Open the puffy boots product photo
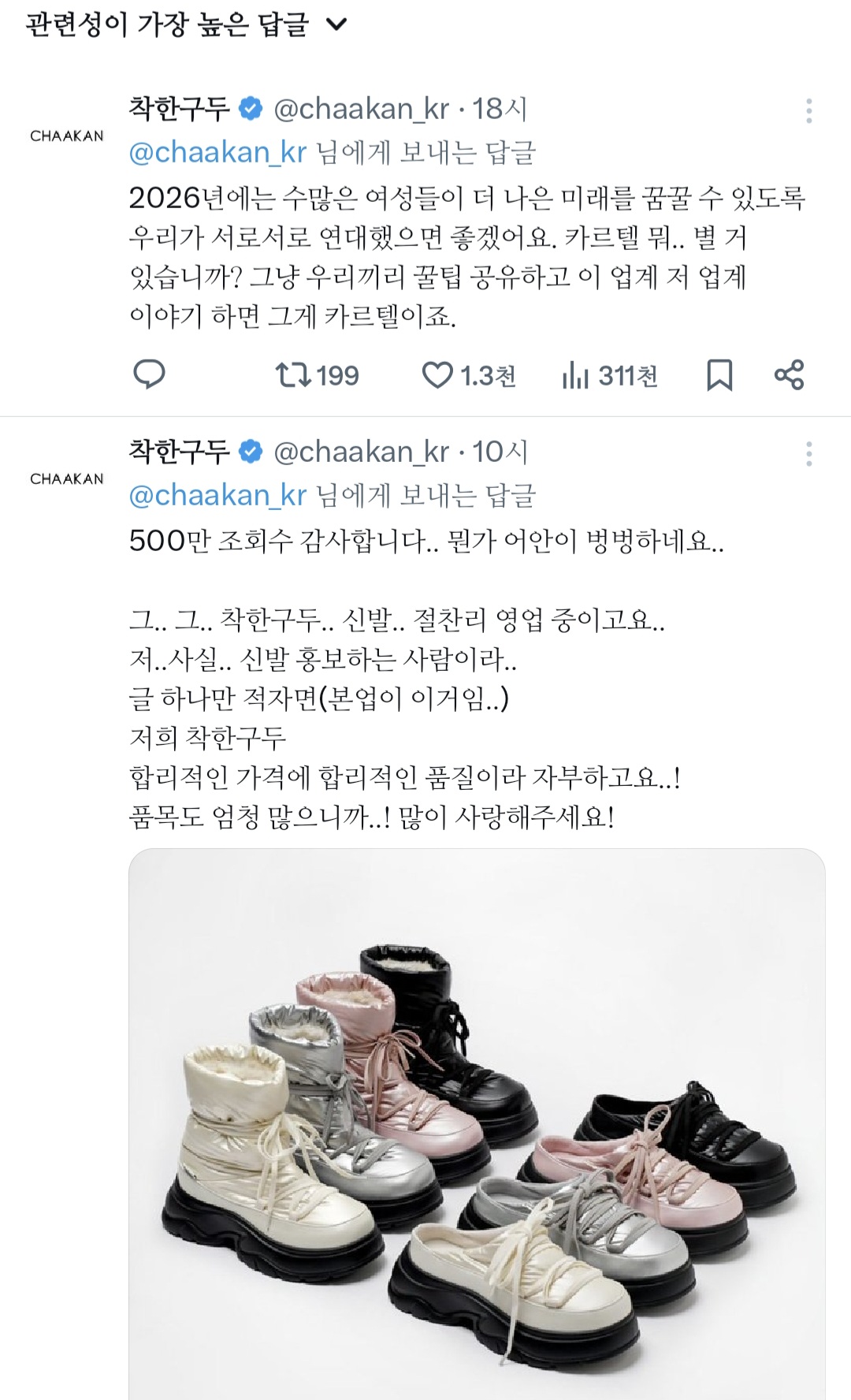 (x=477, y=1124)
